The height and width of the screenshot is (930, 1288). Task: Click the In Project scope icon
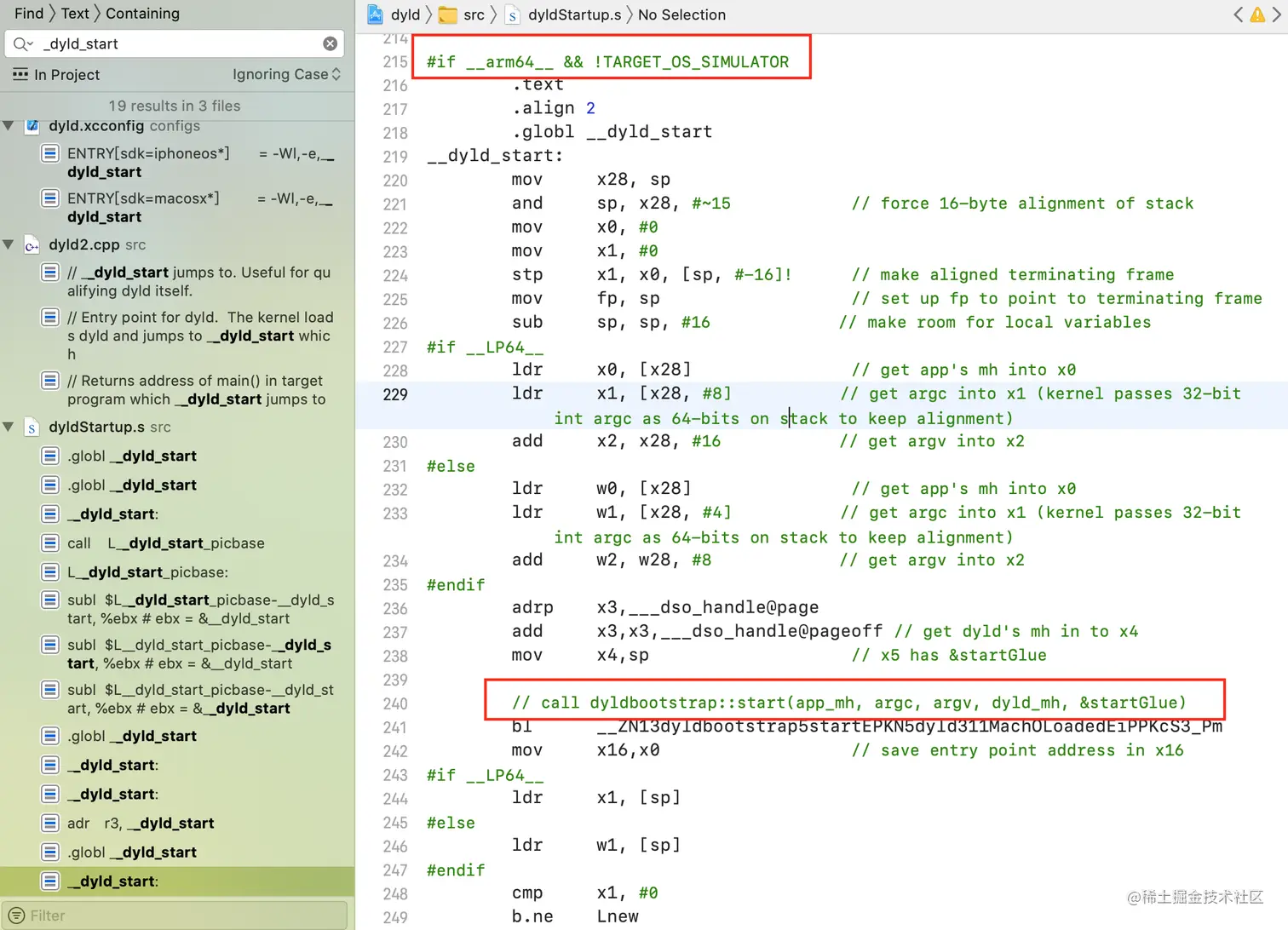point(20,75)
